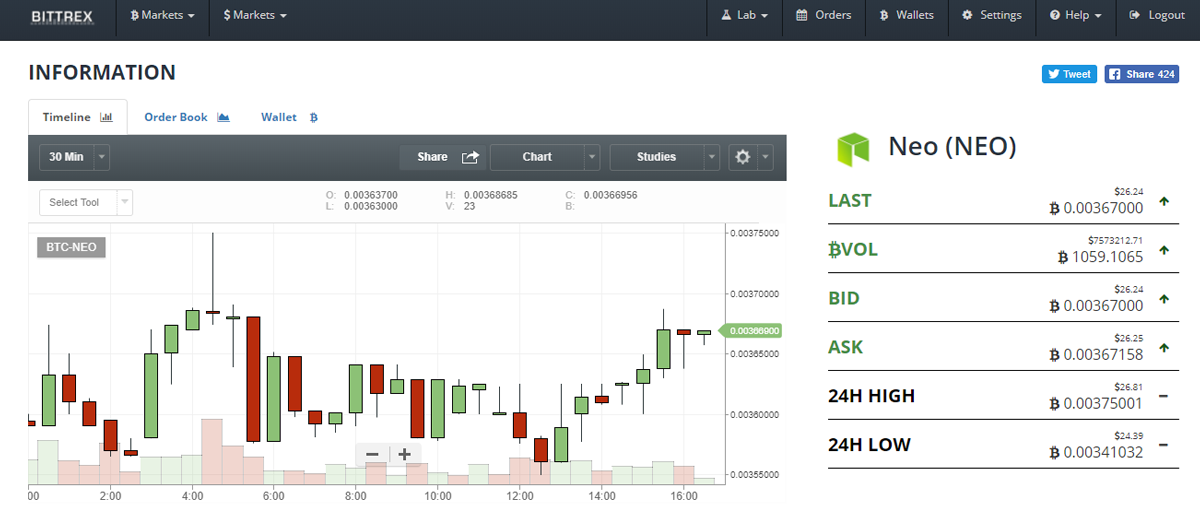This screenshot has height=521, width=1200.
Task: Open the Bitcoin Markets menu
Action: (163, 16)
